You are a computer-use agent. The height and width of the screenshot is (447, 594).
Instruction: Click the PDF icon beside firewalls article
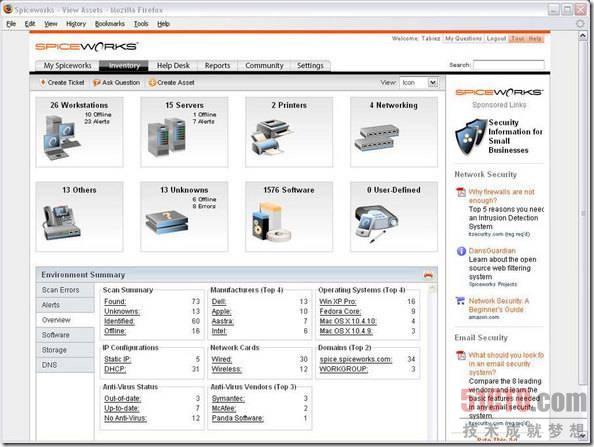pos(461,192)
